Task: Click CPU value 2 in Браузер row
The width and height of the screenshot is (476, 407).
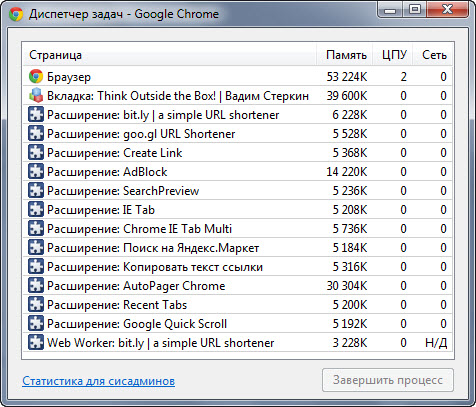Action: (x=403, y=77)
